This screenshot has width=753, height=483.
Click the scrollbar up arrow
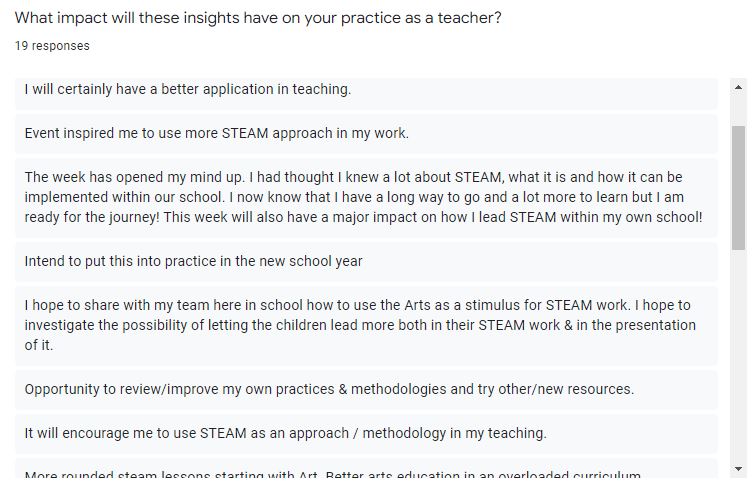coord(738,87)
